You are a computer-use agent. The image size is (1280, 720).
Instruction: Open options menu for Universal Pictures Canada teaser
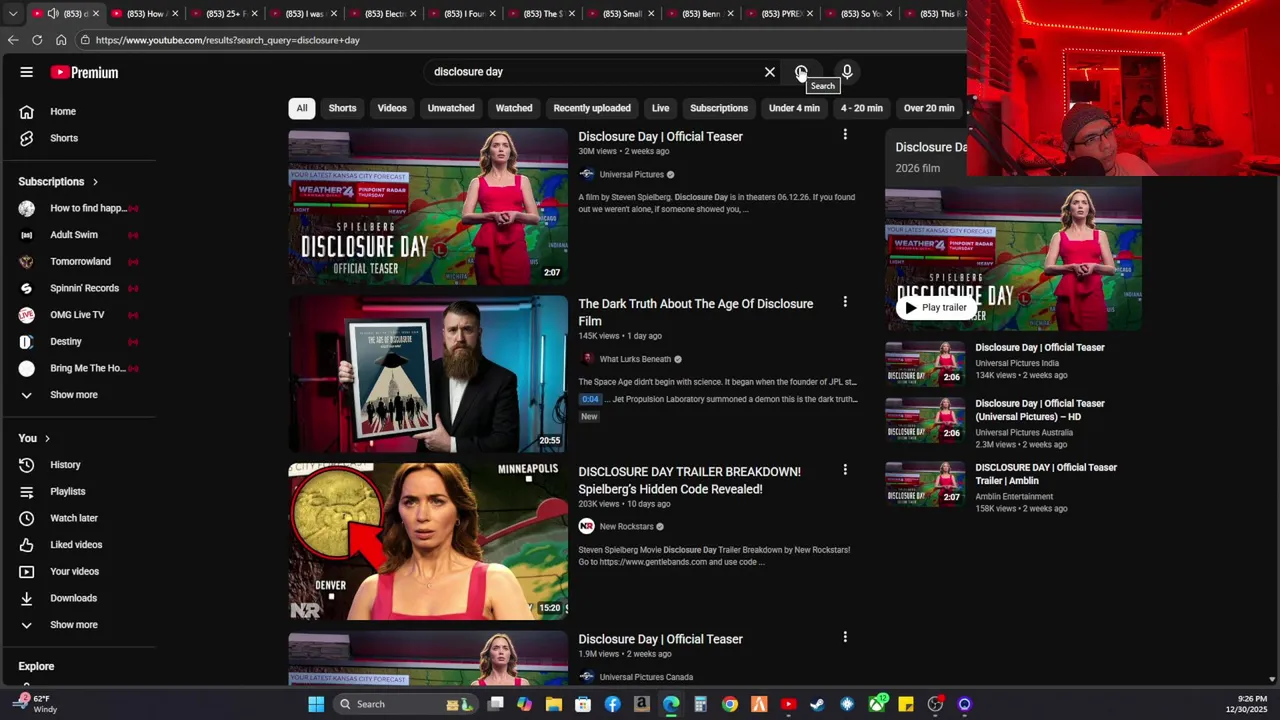[845, 637]
